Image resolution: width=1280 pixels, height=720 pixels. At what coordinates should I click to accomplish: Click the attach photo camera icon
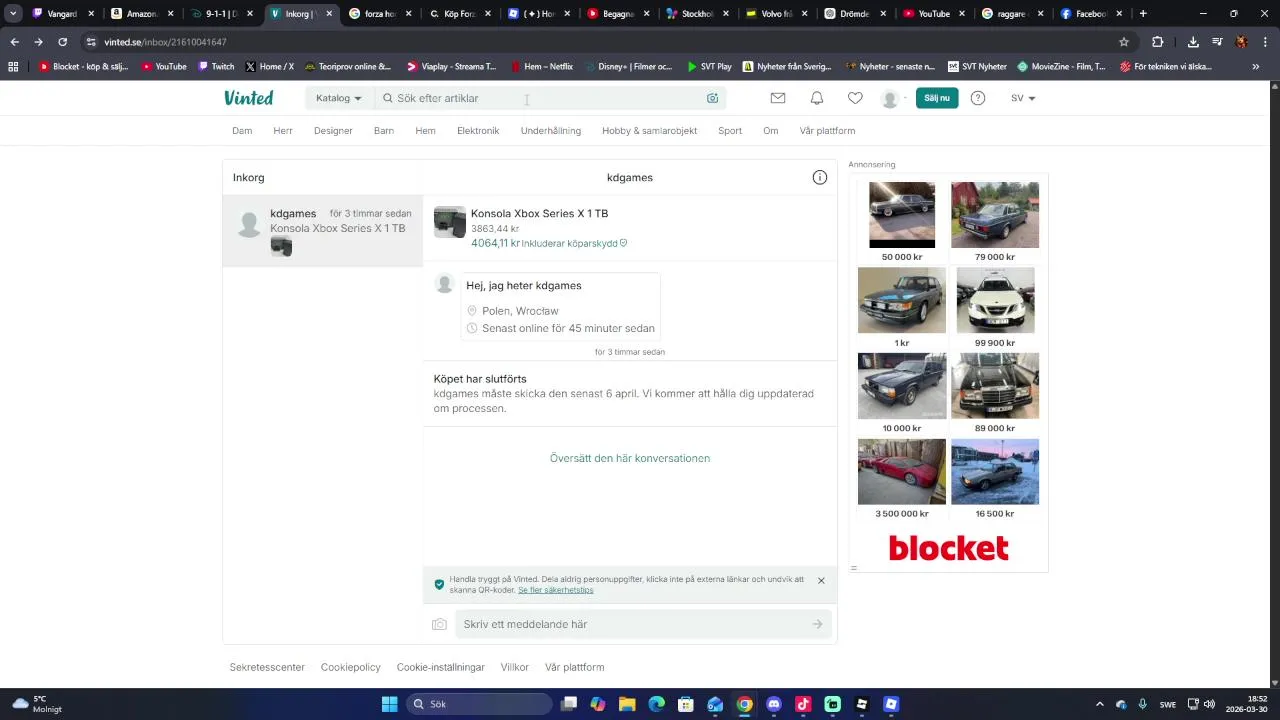(439, 624)
